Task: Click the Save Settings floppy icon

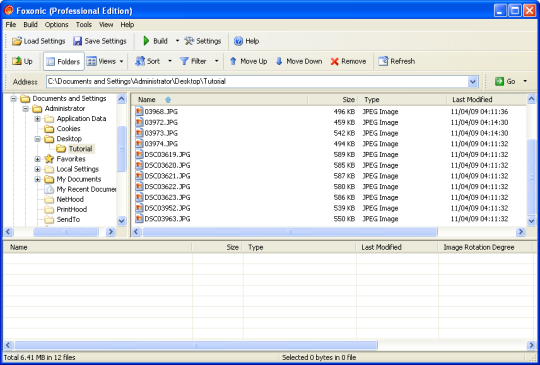Action: coord(77,41)
